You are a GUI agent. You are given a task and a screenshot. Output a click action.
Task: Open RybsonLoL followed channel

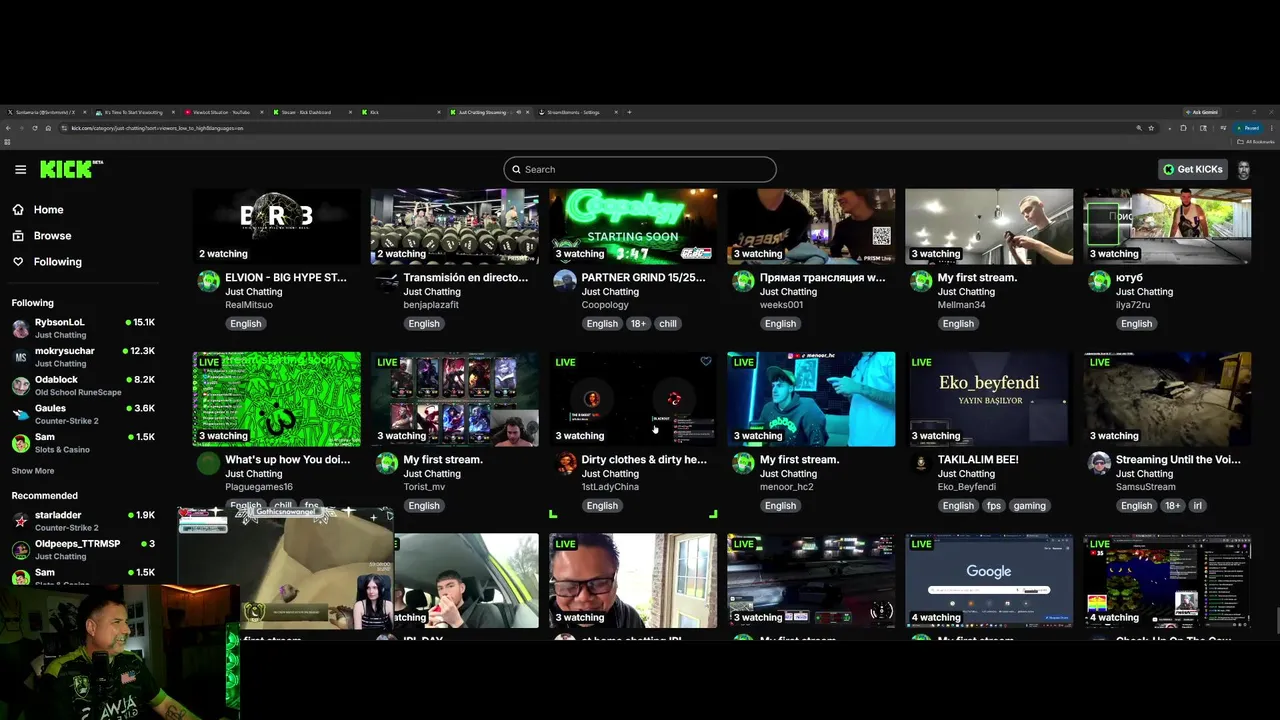click(x=83, y=328)
